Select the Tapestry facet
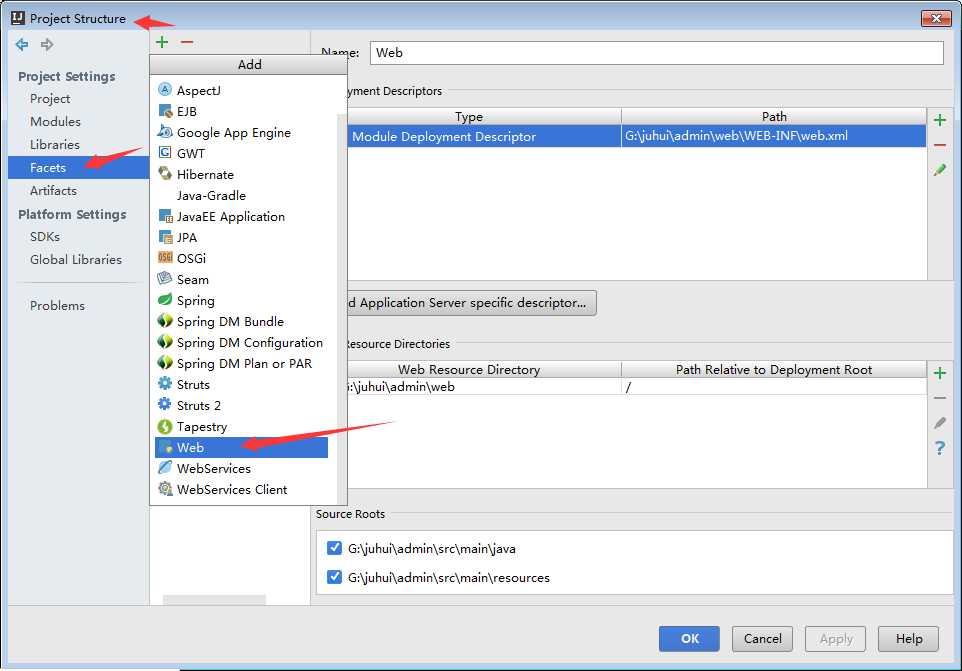The height and width of the screenshot is (671, 962). [x=241, y=426]
